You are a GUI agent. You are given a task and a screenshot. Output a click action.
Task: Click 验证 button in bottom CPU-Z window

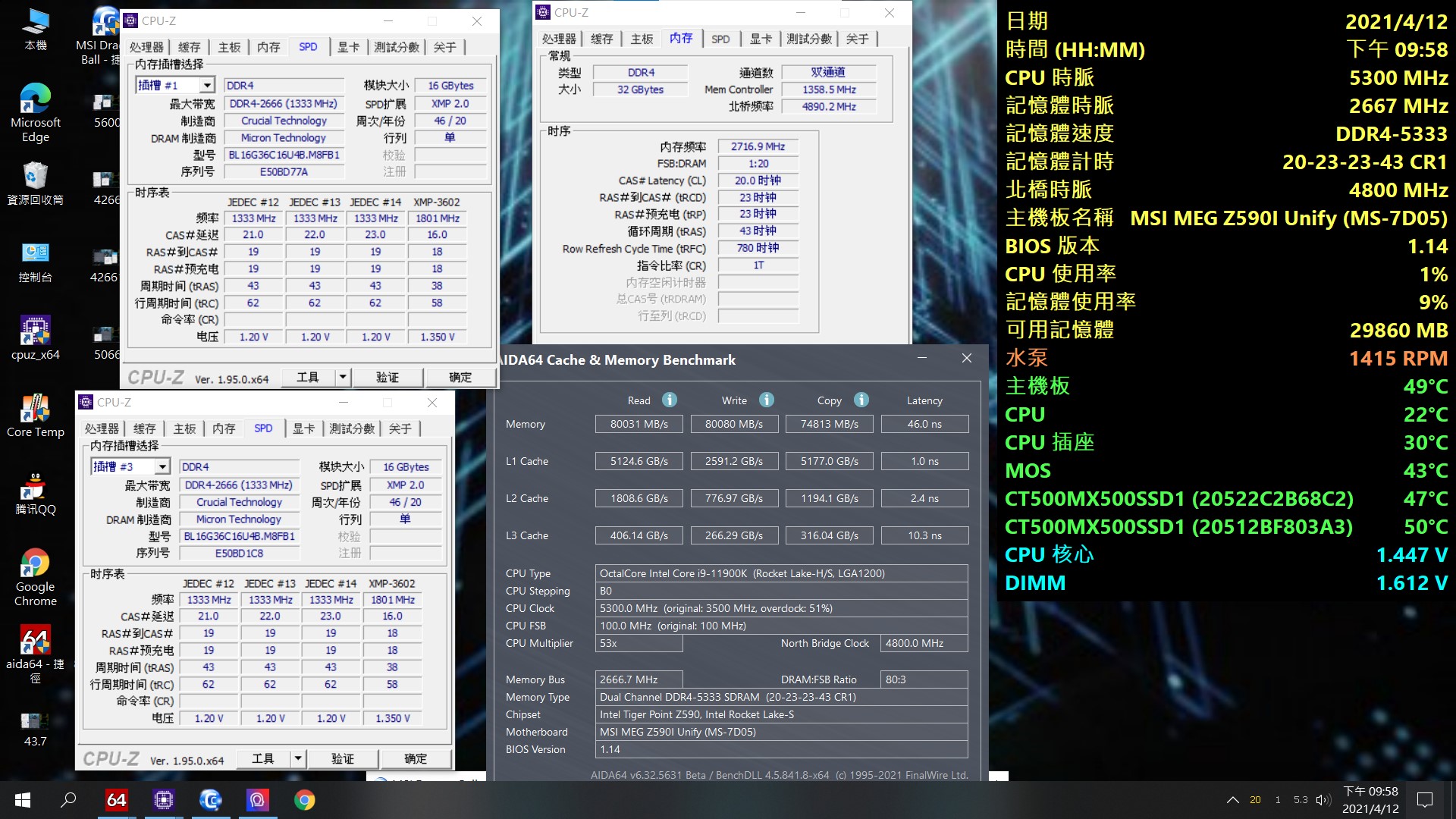click(343, 758)
